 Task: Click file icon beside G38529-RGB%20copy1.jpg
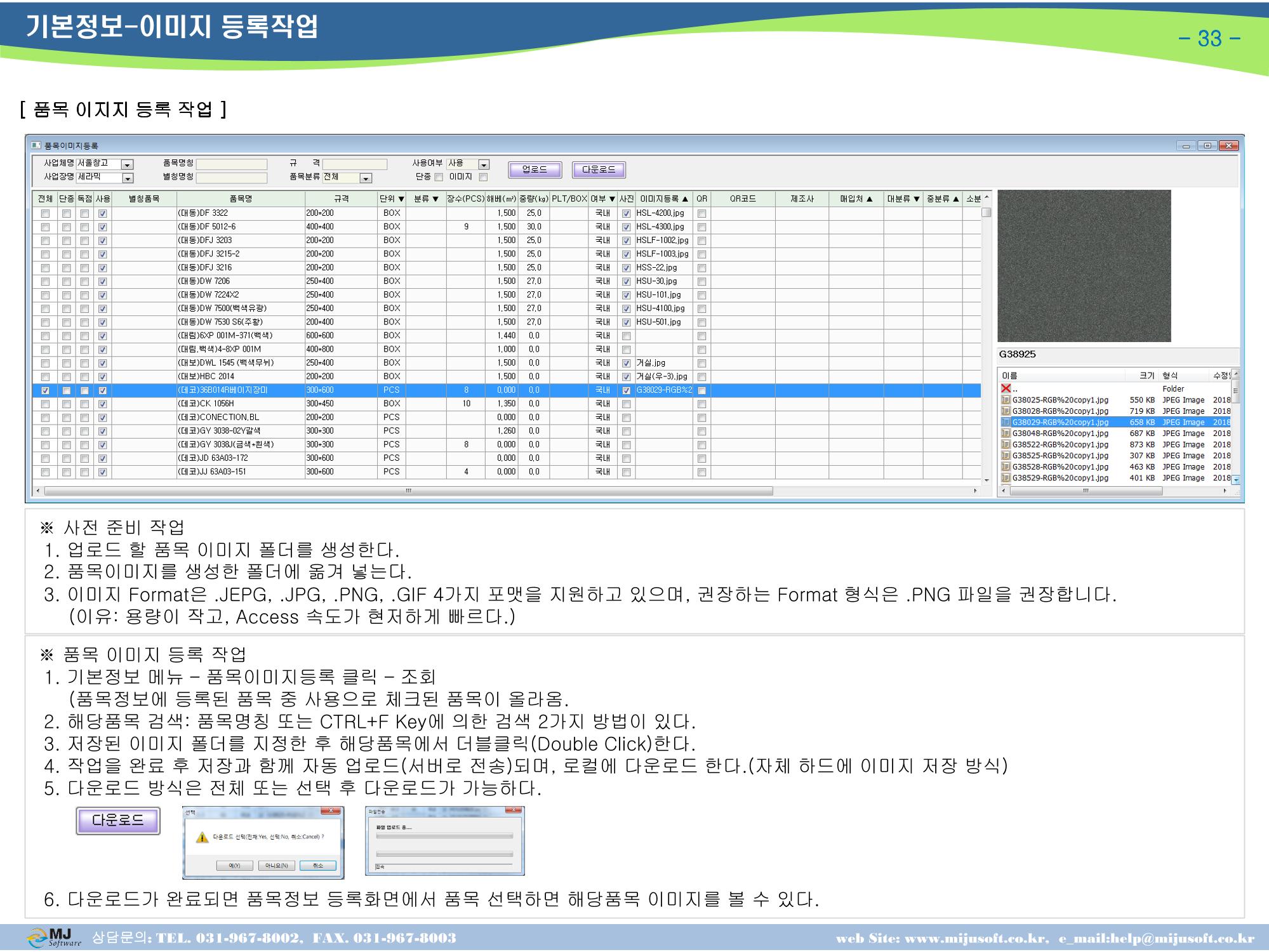[x=1006, y=478]
